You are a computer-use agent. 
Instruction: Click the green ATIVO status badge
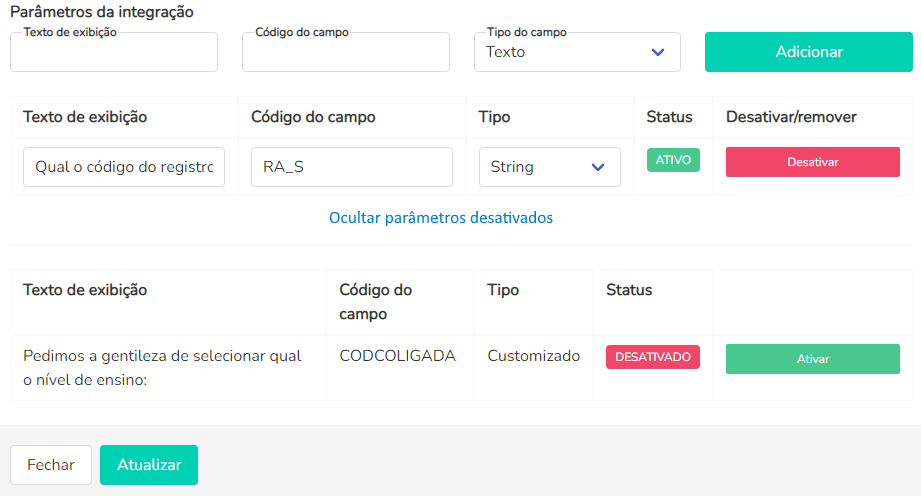673,160
